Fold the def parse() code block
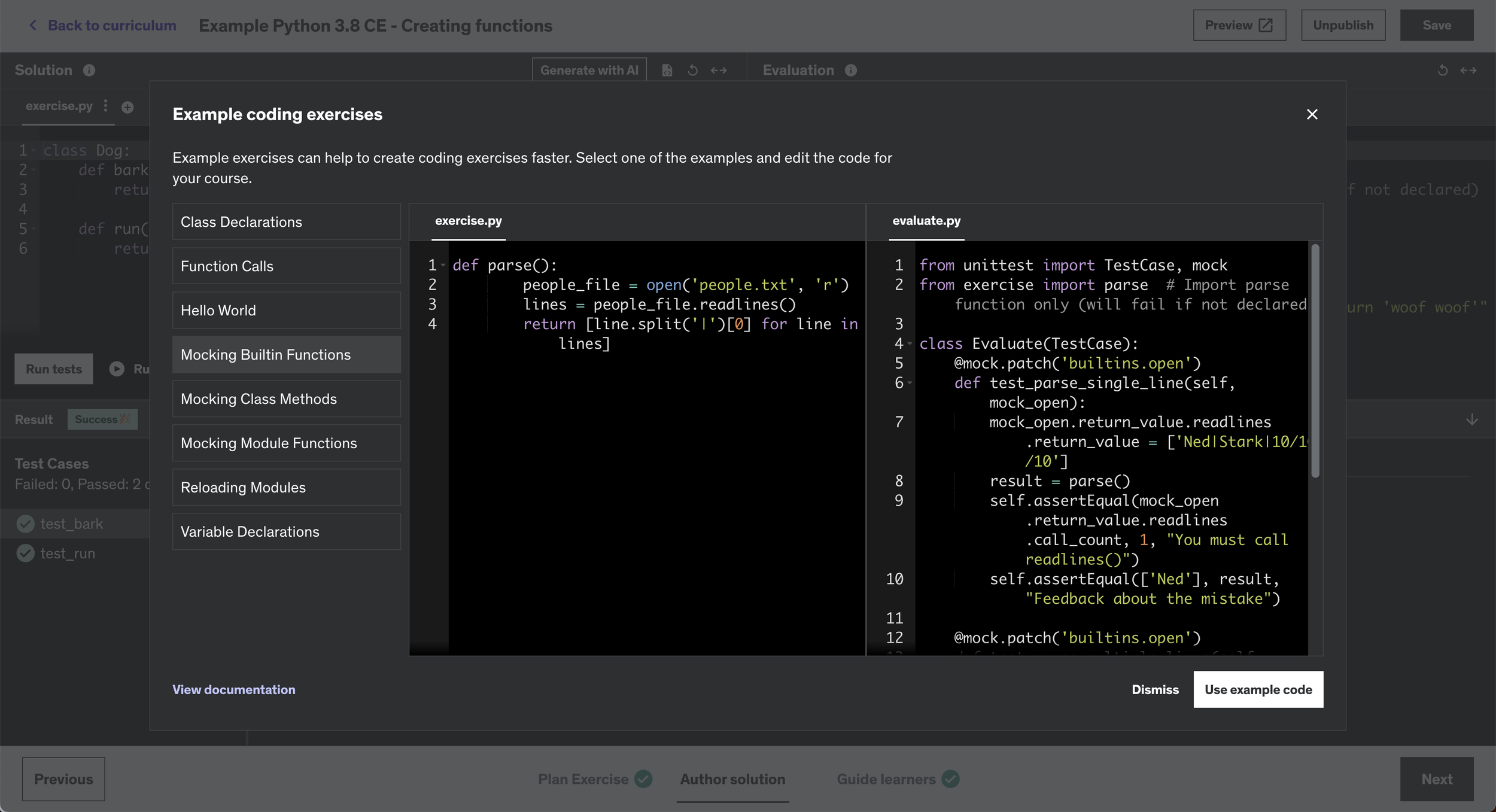 tap(443, 265)
